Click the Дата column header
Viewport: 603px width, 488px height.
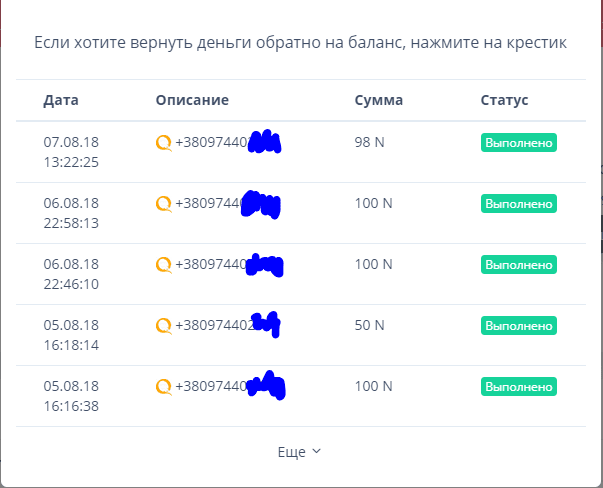coord(61,100)
